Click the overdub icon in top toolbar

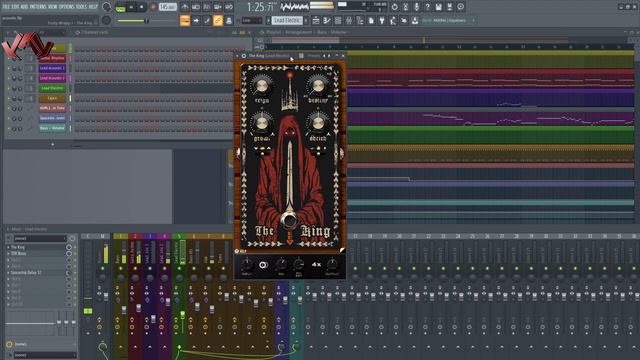[x=218, y=7]
